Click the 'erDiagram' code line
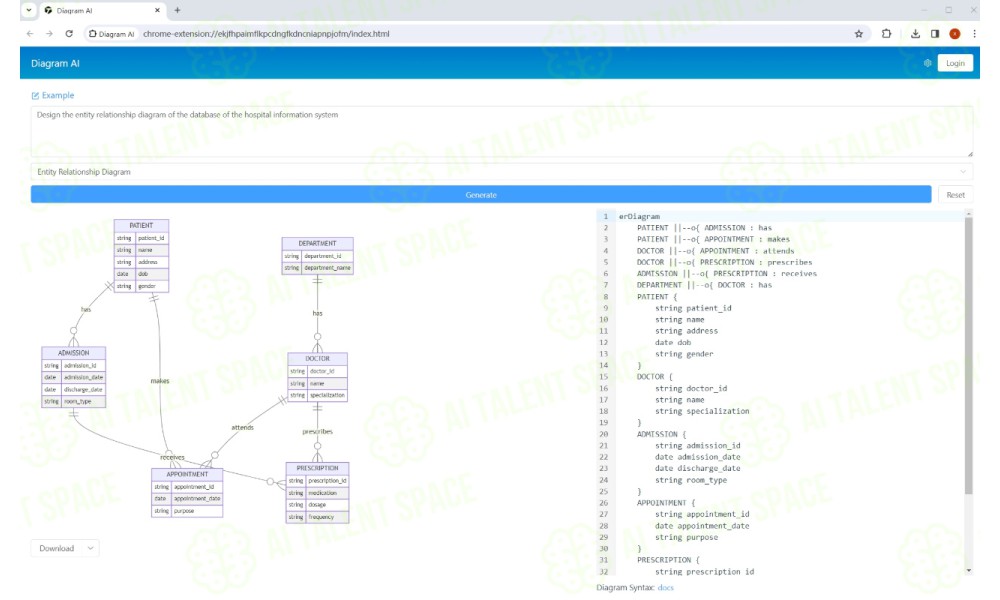1000x600 pixels. click(x=639, y=217)
